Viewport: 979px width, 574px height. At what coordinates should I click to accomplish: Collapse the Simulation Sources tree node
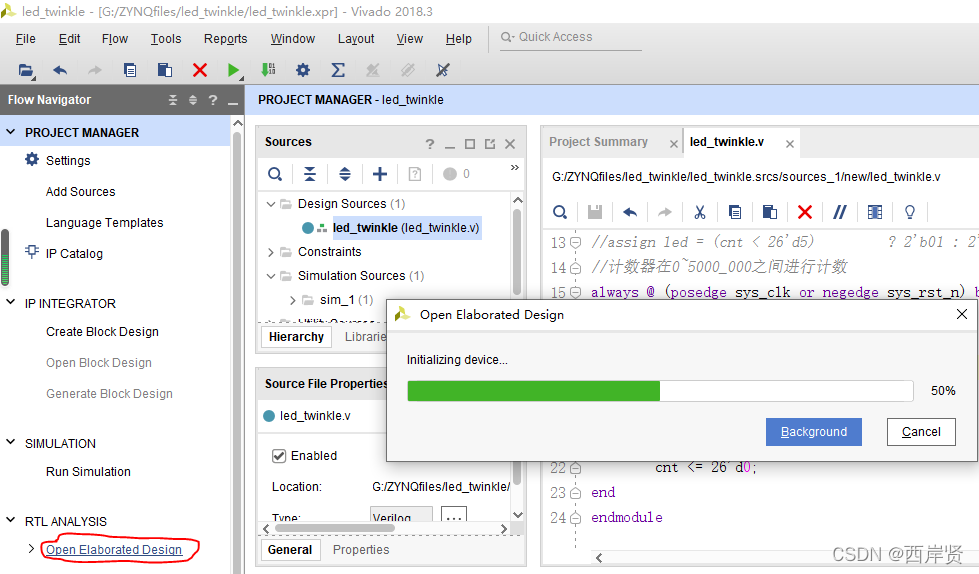(x=271, y=276)
